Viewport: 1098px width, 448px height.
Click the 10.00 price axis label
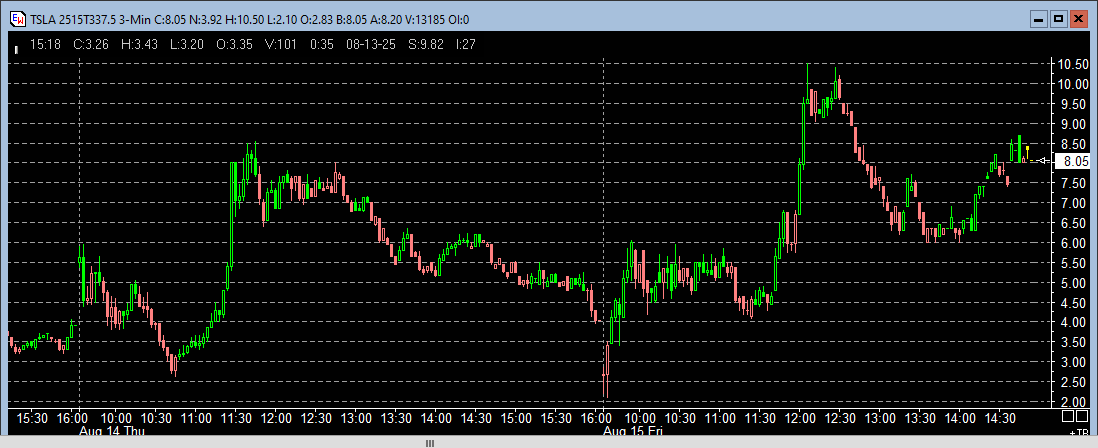point(1073,85)
